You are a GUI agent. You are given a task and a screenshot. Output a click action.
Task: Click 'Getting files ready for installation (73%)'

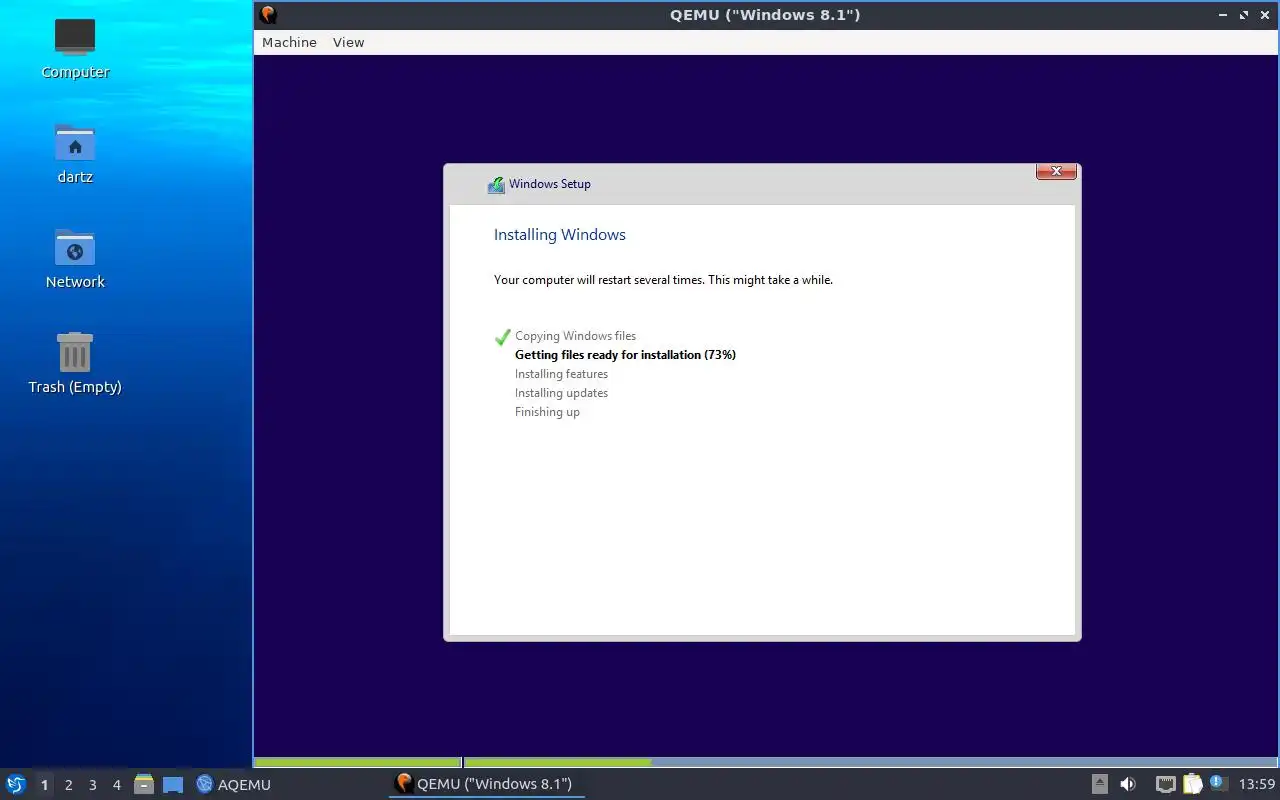[x=625, y=355]
